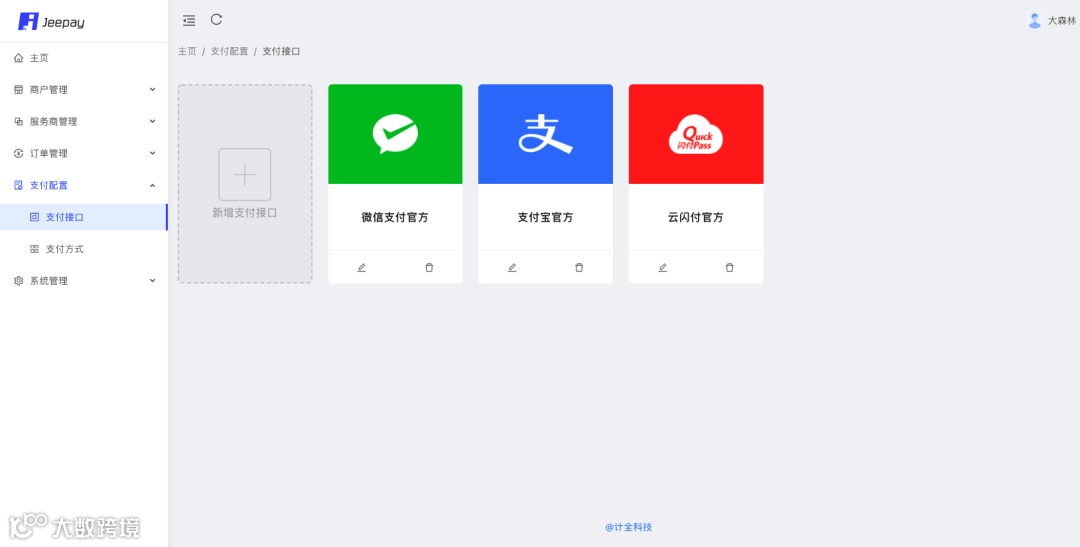
Task: Delete the 云闪付官方 interface via trash icon
Action: click(x=729, y=267)
